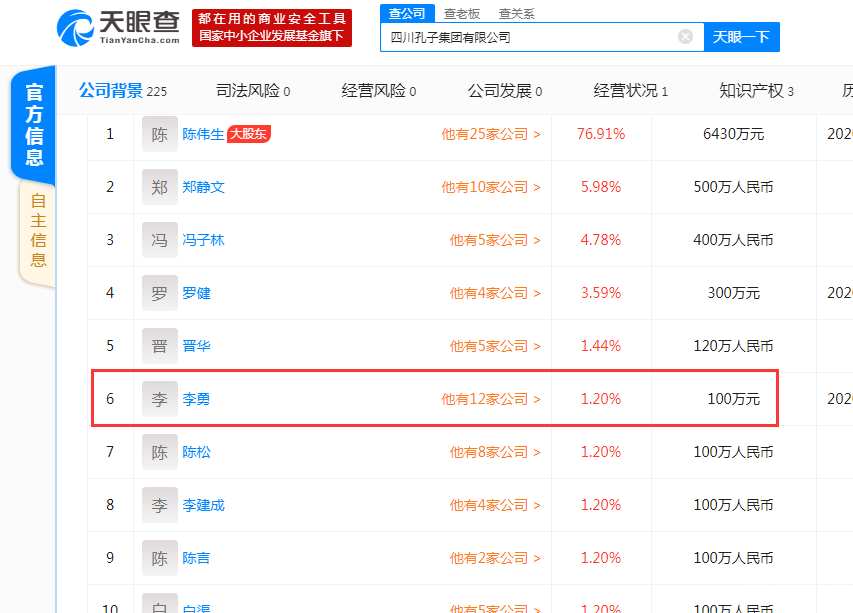Screen dimensions: 853x613
Task: Click avatar tile for 冯子林
Action: 159,240
